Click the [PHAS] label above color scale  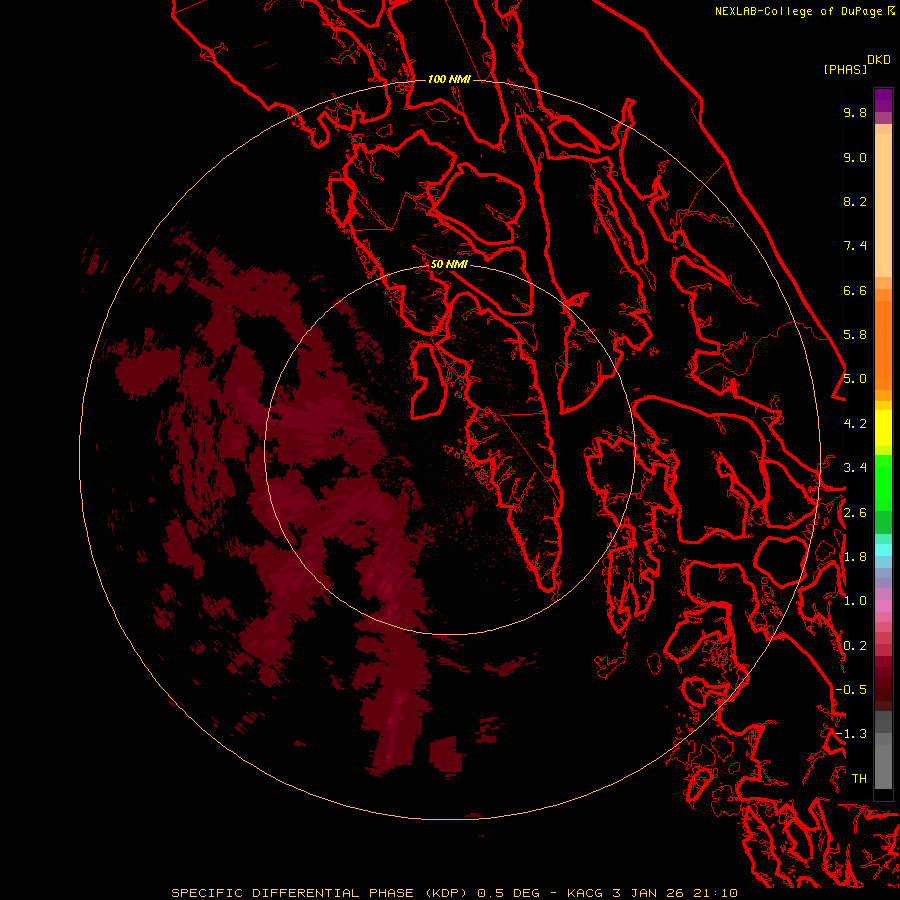pos(845,70)
